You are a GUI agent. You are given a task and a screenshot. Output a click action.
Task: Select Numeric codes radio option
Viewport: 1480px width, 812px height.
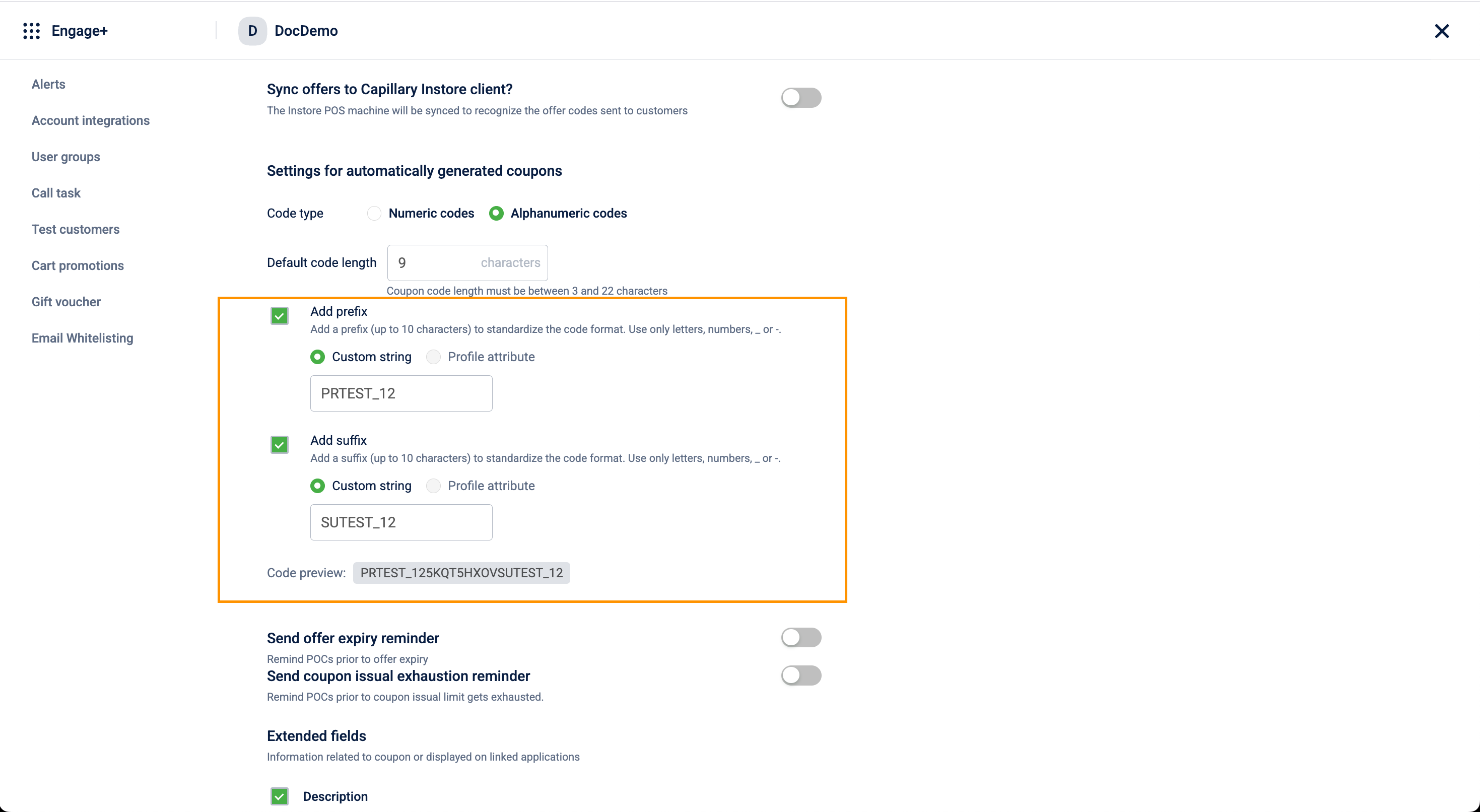[374, 213]
